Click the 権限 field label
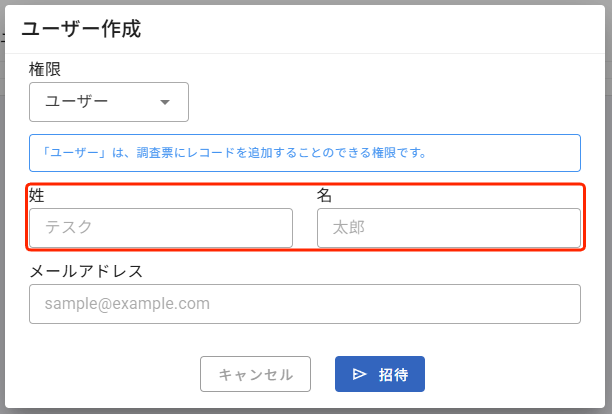This screenshot has height=414, width=612. coord(46,69)
